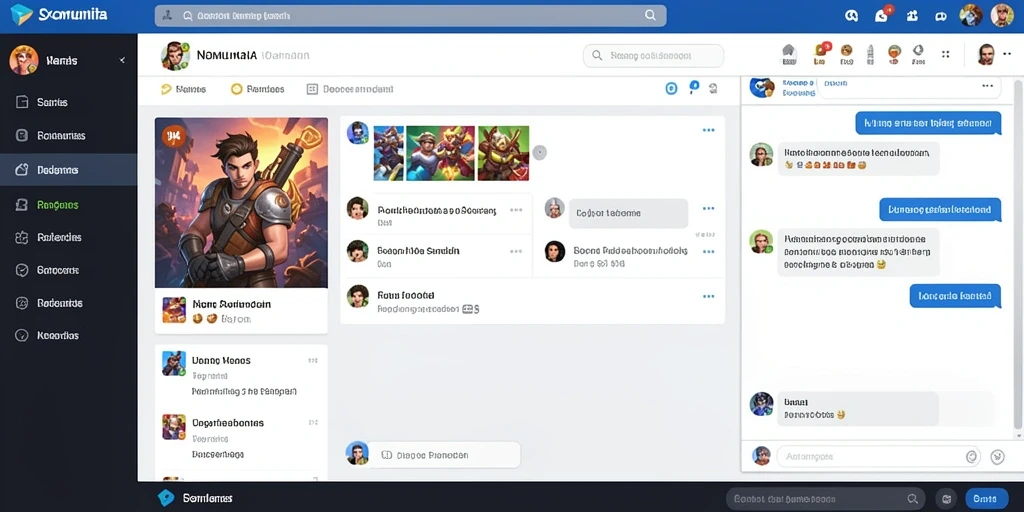The height and width of the screenshot is (512, 1024).
Task: Click the orange and green round header icon
Action: click(895, 54)
